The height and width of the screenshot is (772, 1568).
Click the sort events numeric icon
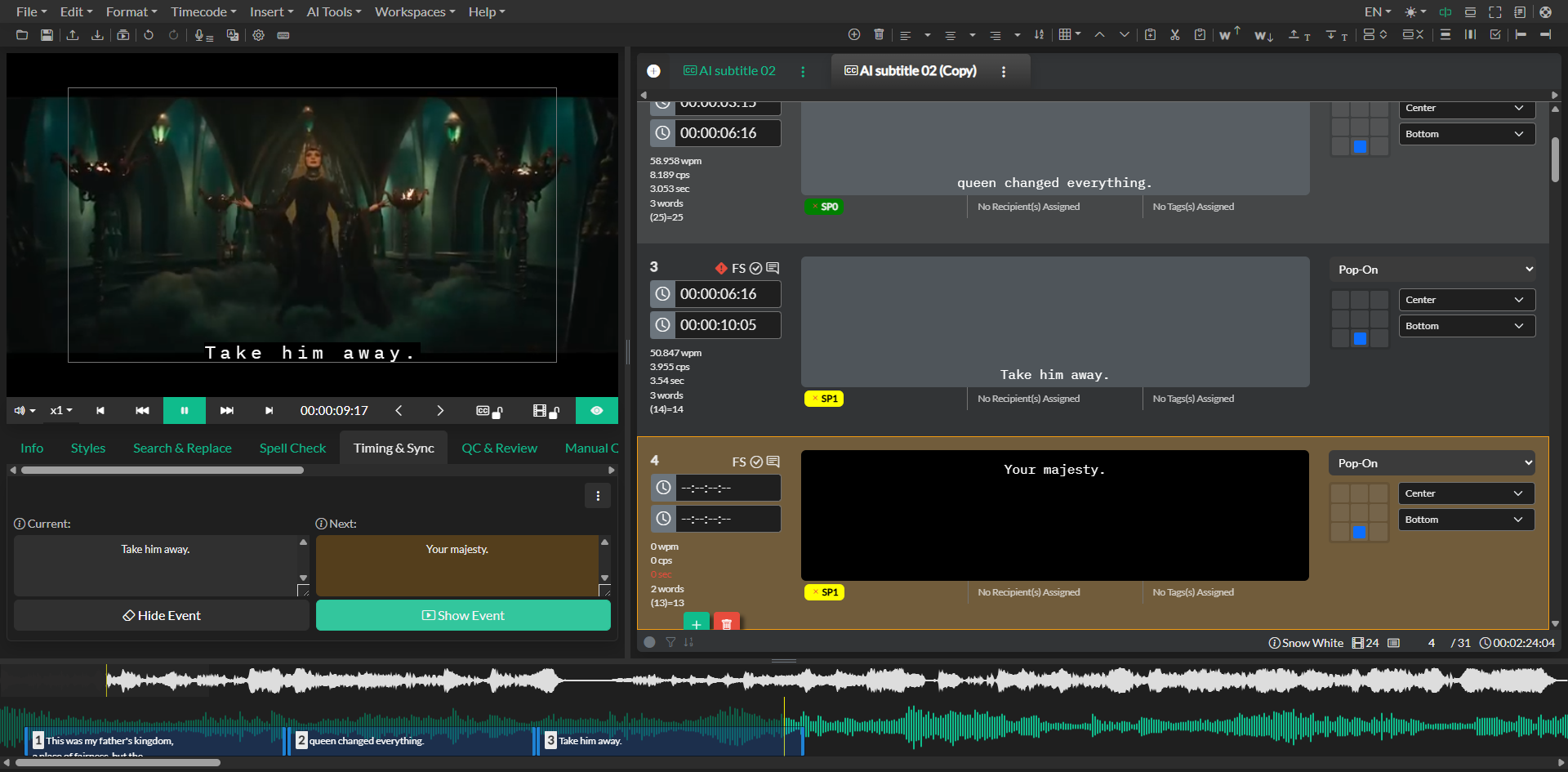click(1039, 34)
